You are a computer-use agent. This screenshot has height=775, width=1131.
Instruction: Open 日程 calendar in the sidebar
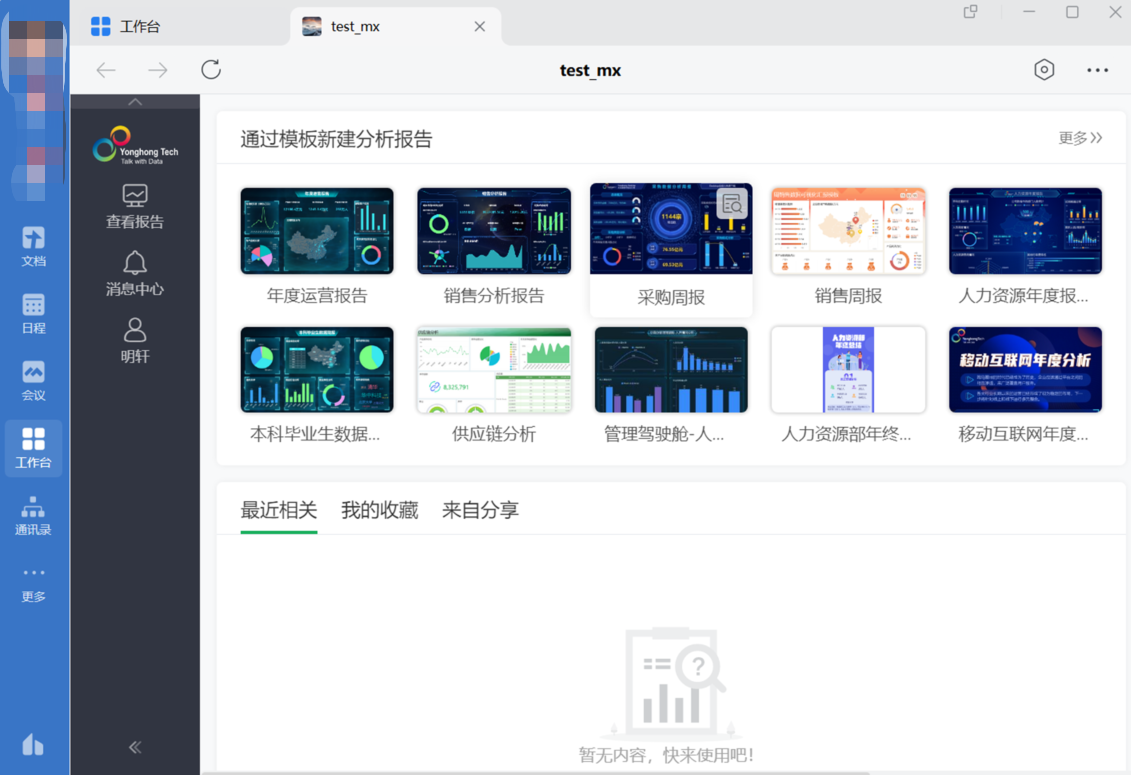[x=33, y=313]
